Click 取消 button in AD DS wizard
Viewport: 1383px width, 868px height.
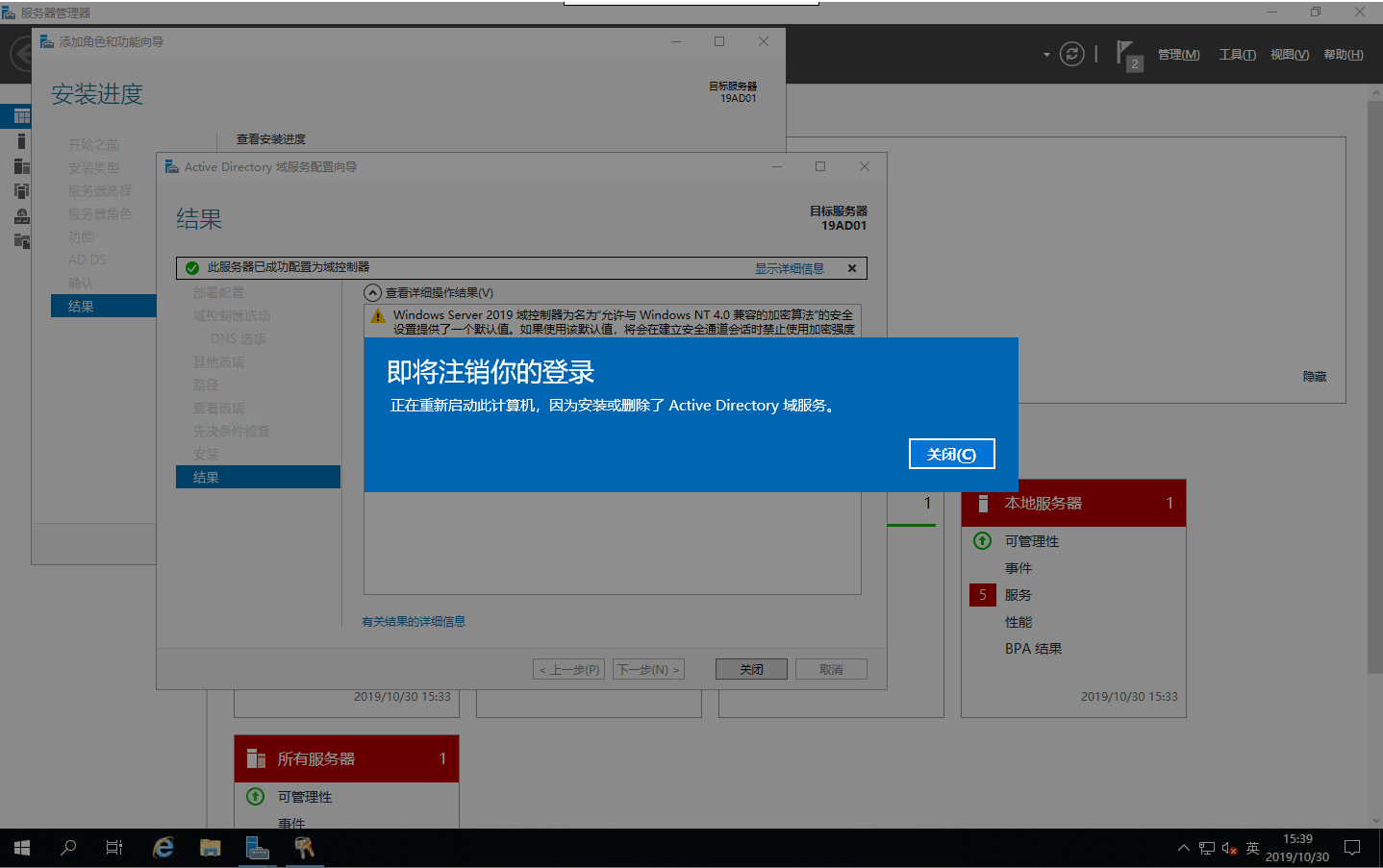click(x=831, y=669)
